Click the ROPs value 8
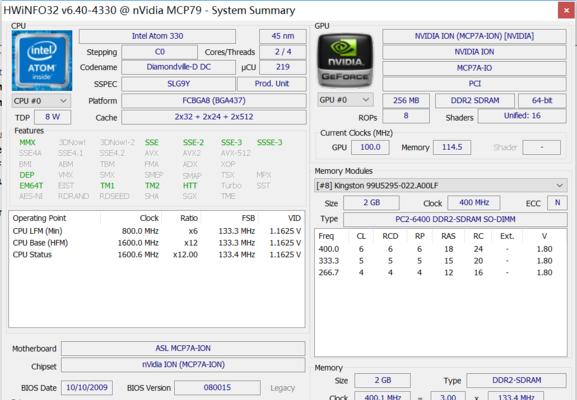 click(x=406, y=116)
